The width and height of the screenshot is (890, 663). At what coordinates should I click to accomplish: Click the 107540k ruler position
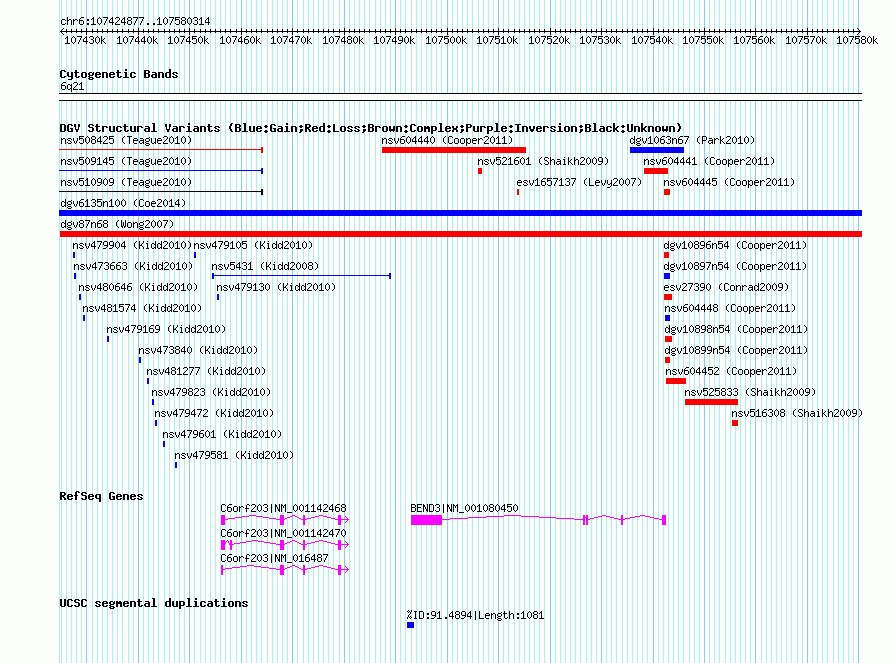point(652,40)
